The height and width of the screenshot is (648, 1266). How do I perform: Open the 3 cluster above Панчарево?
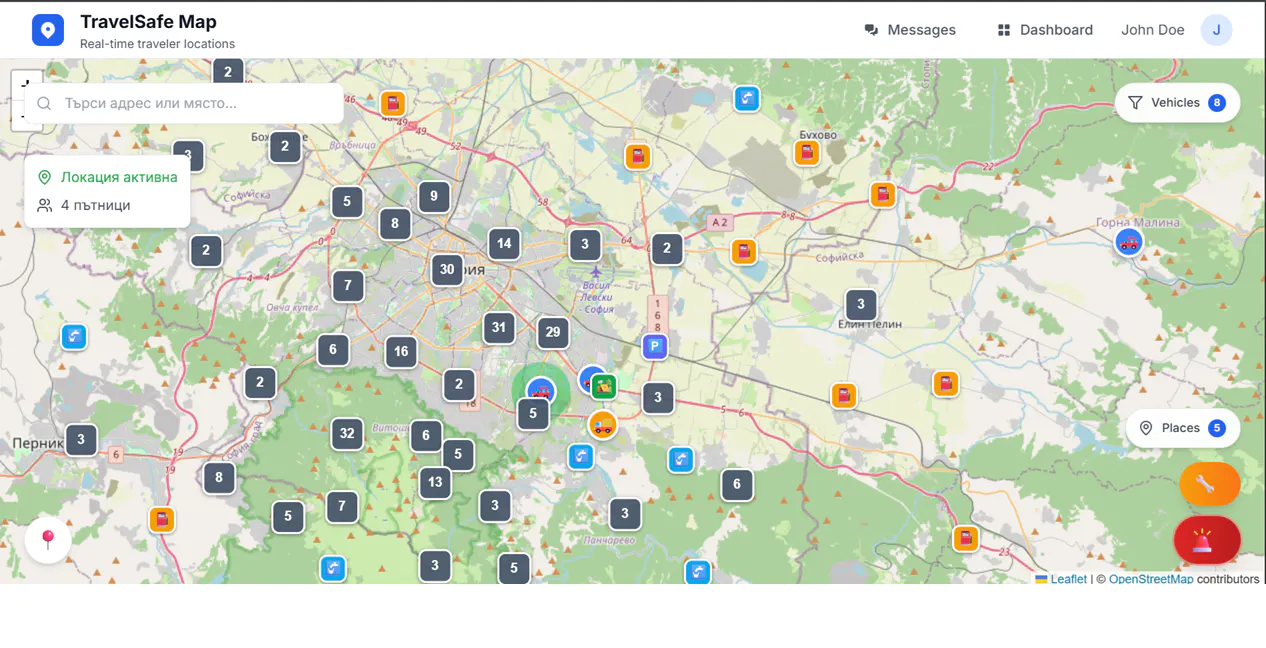[625, 514]
